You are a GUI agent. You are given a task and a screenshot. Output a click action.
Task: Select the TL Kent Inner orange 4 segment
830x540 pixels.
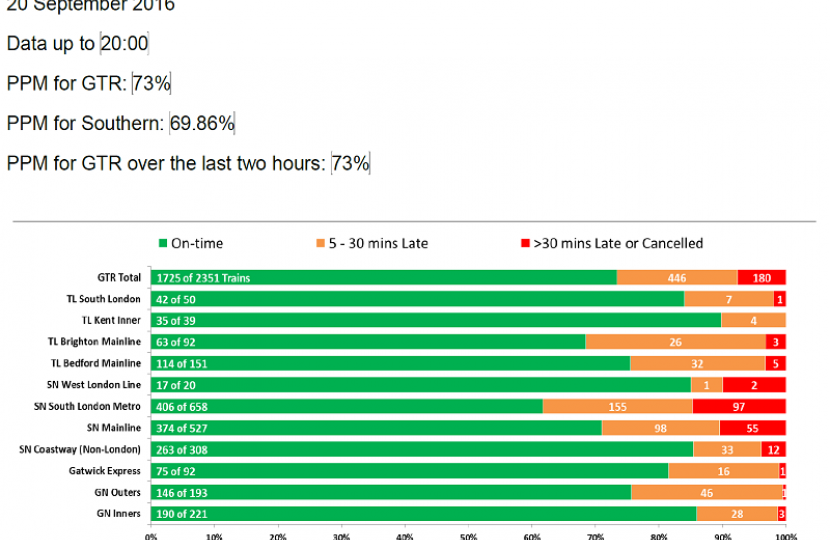tap(753, 320)
